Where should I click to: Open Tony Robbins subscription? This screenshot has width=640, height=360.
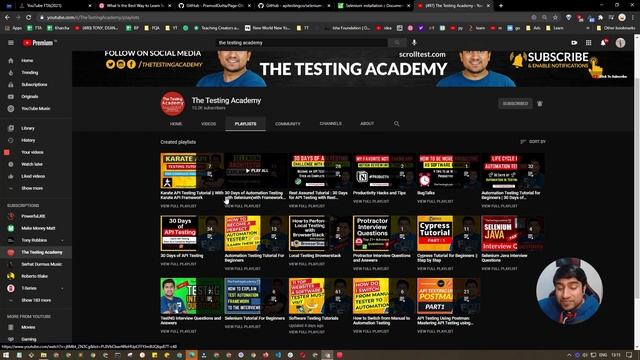click(36, 240)
